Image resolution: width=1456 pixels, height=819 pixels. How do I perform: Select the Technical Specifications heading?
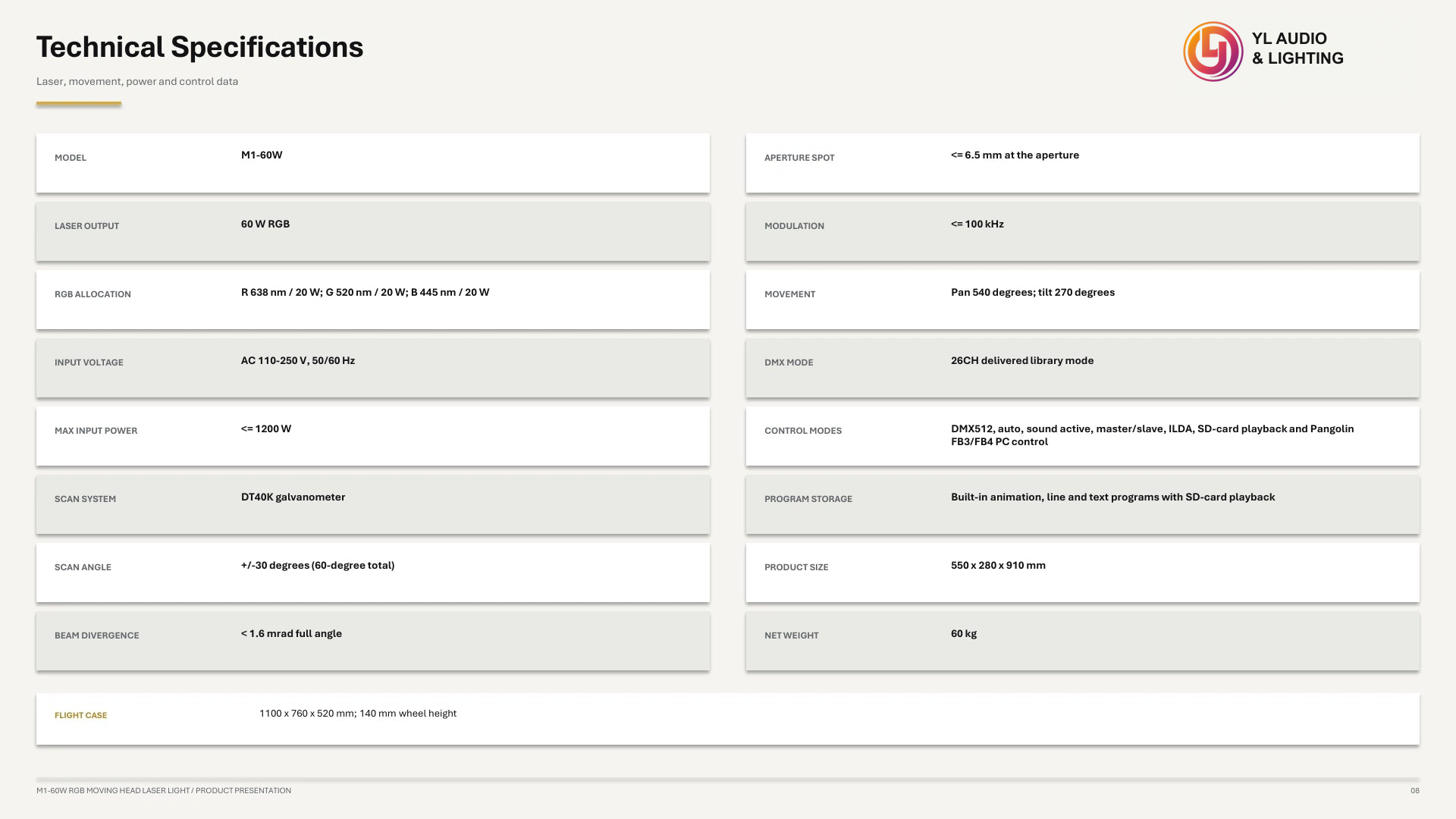pos(200,47)
